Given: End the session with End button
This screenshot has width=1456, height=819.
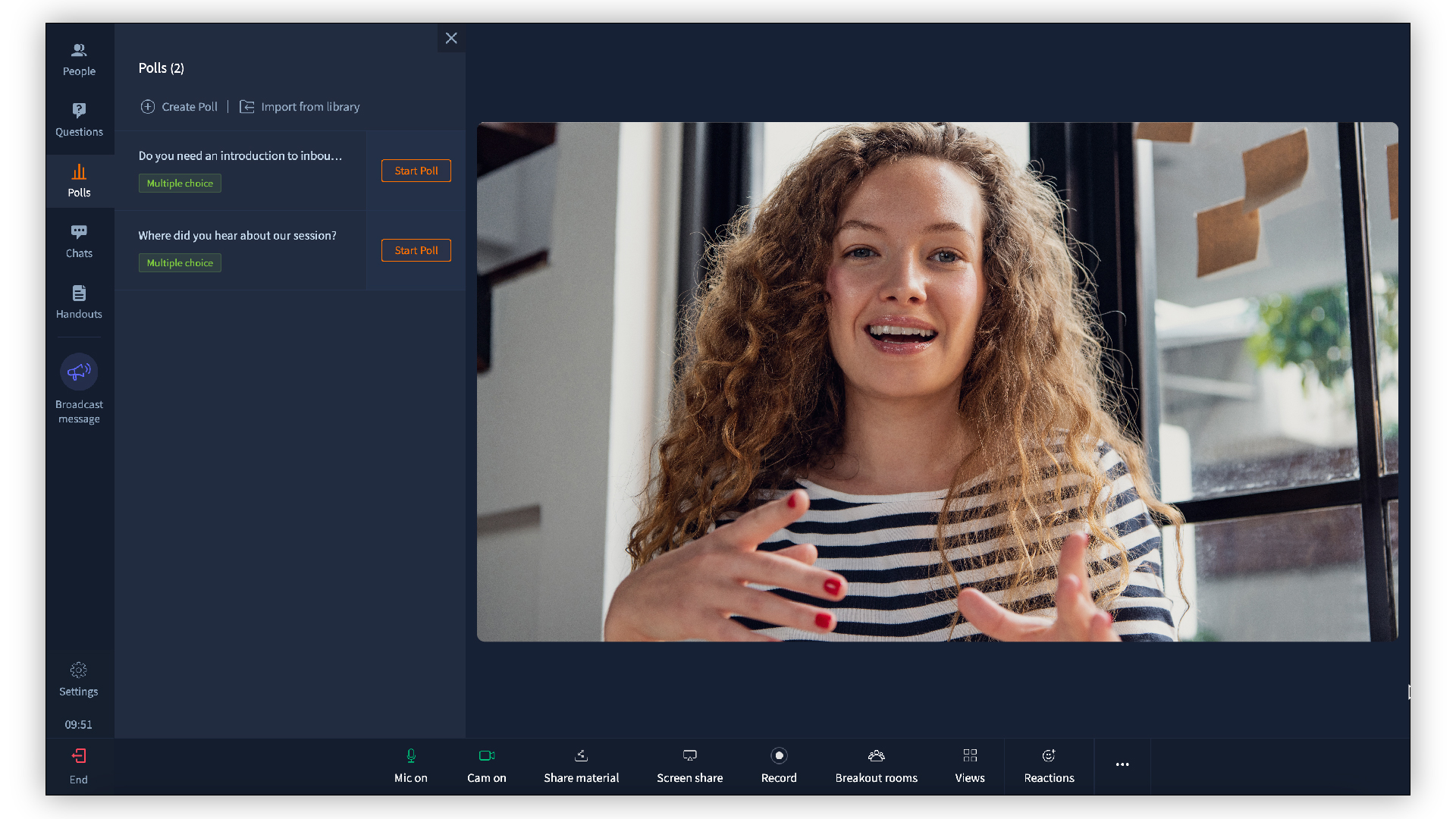Looking at the screenshot, I should tap(79, 765).
